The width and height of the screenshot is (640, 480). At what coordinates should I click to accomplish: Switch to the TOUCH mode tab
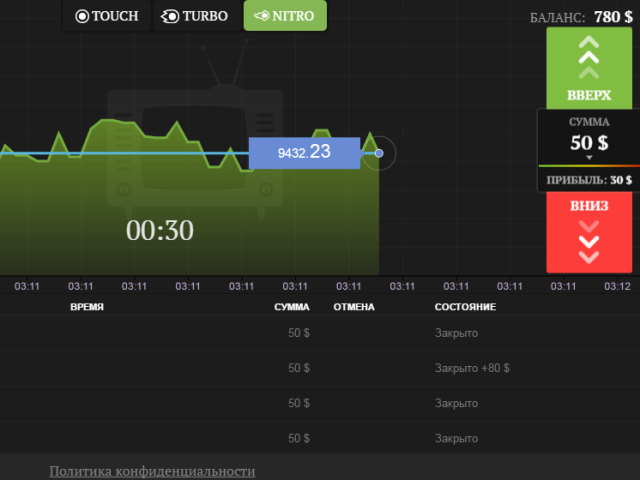coord(107,16)
